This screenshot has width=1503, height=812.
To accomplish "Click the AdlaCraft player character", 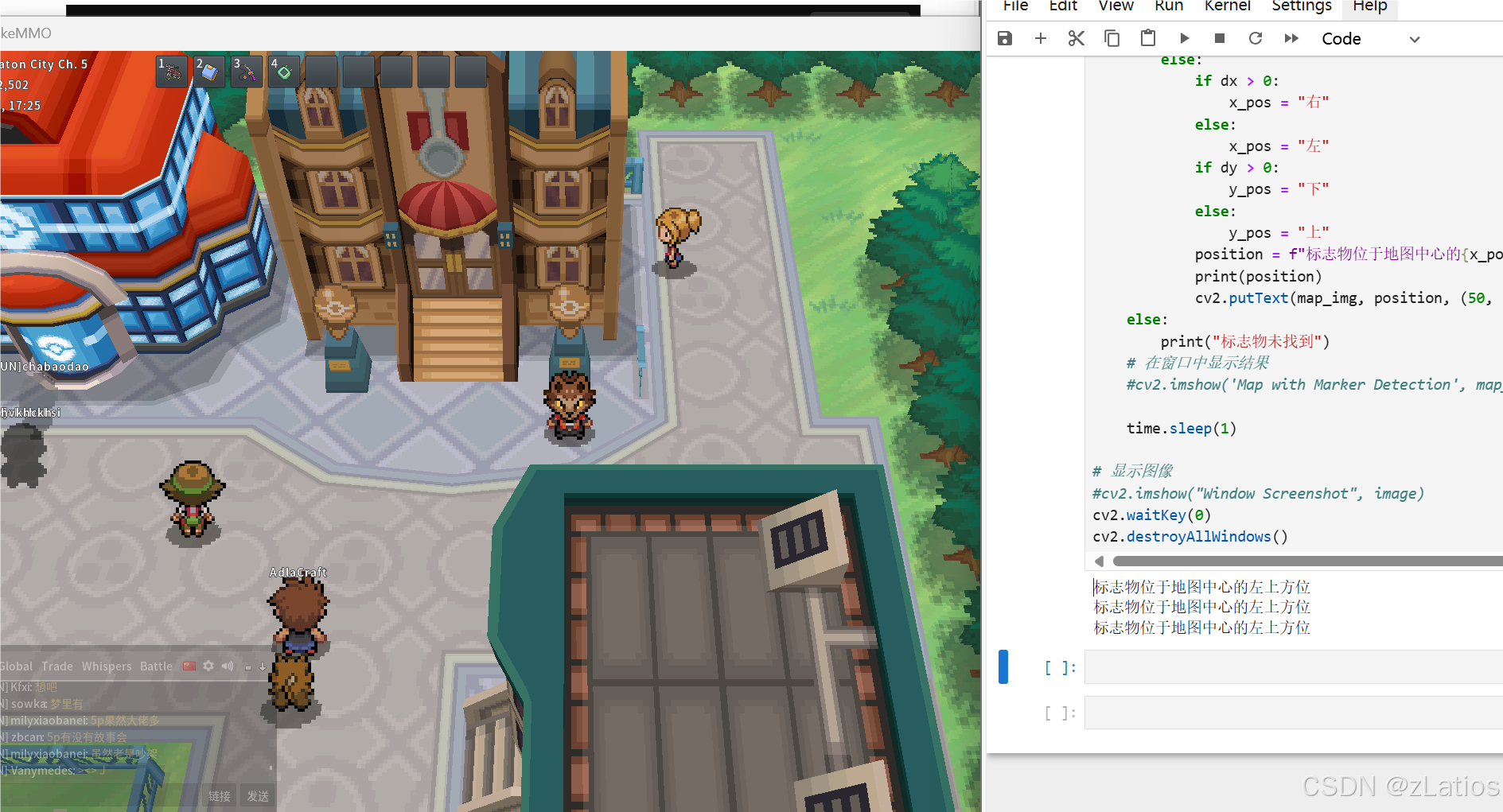I will pyautogui.click(x=298, y=615).
